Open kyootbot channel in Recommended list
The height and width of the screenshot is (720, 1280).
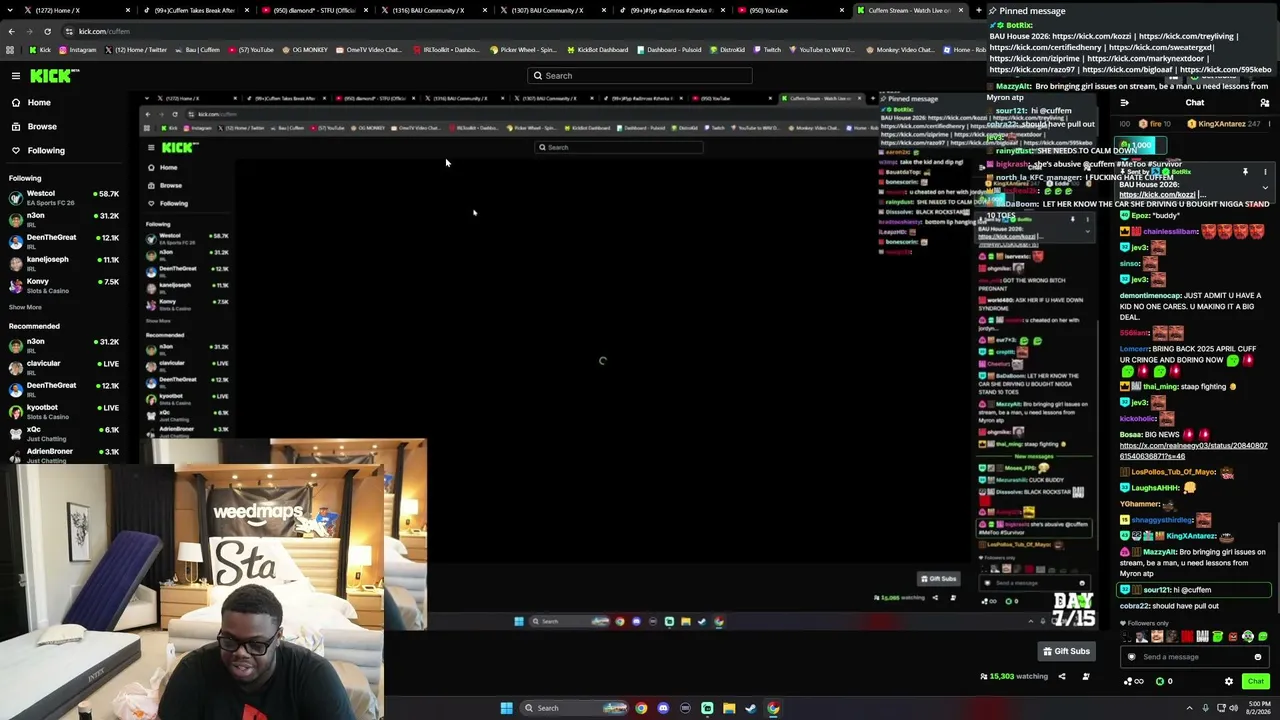coord(62,411)
